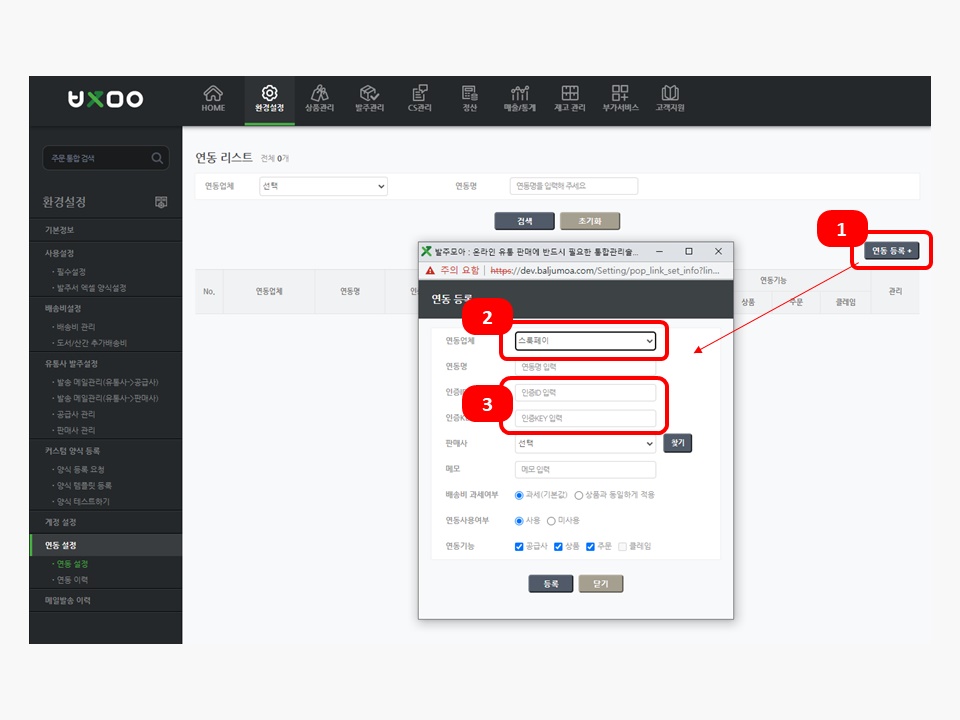Click the 인증KEY 입력 field
Viewport: 960px width, 720px height.
tap(585, 418)
